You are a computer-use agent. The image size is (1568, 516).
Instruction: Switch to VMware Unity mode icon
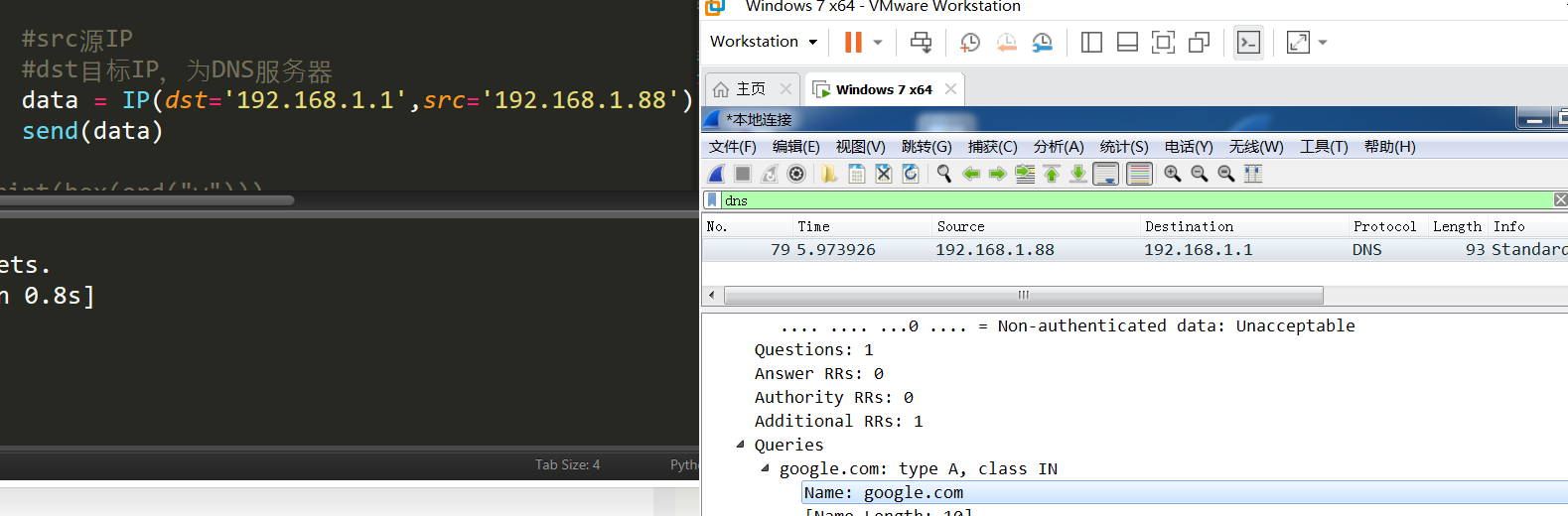[x=1199, y=42]
